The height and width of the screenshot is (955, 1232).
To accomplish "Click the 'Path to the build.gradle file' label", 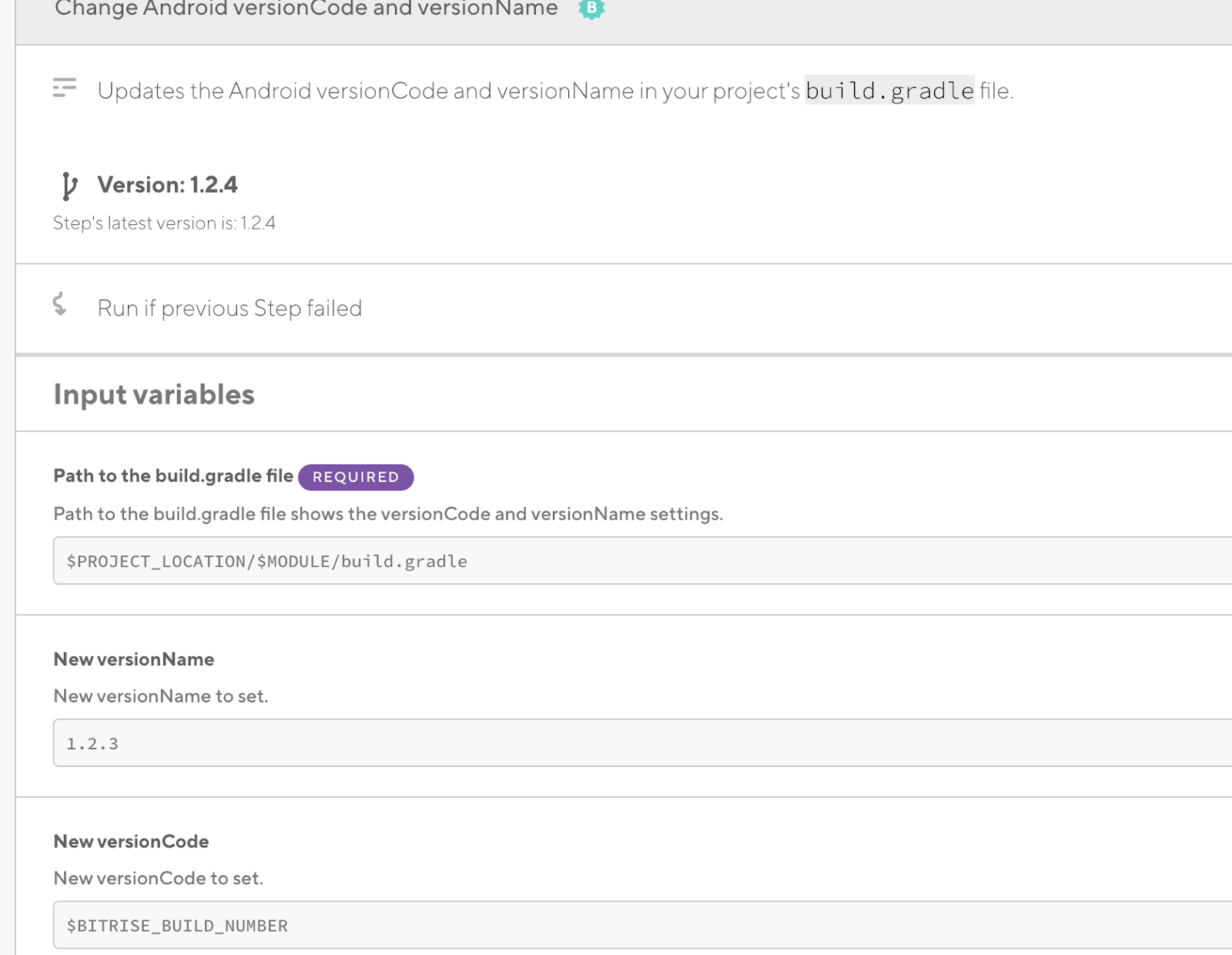I will click(173, 476).
